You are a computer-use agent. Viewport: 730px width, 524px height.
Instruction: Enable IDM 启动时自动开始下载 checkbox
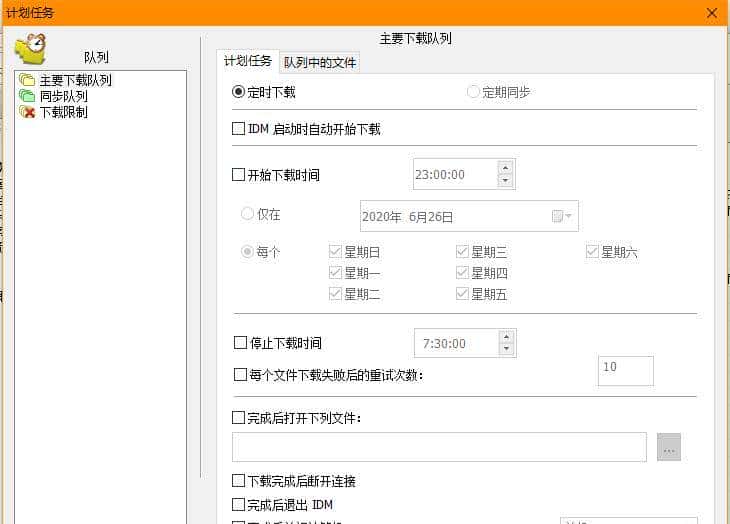click(238, 128)
